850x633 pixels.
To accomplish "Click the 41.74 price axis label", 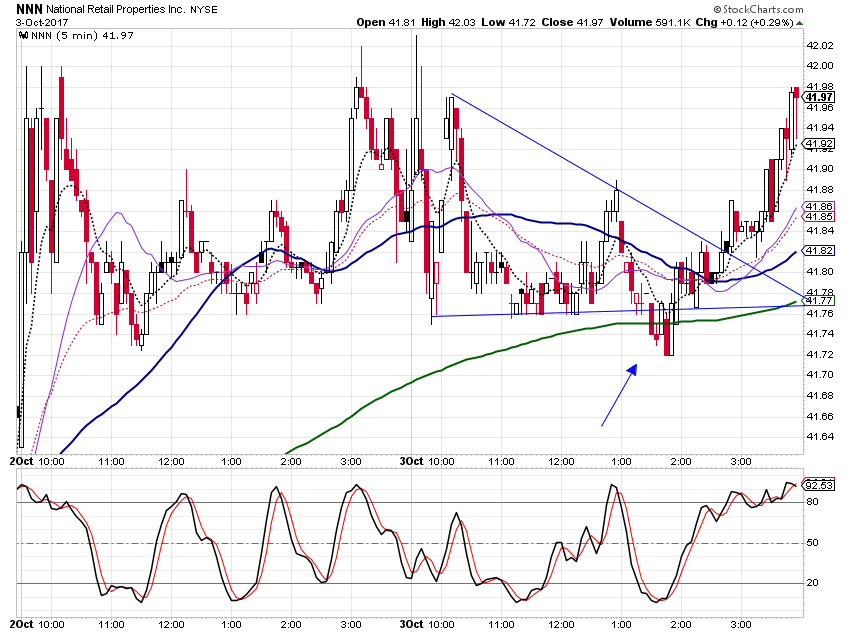I will click(820, 334).
